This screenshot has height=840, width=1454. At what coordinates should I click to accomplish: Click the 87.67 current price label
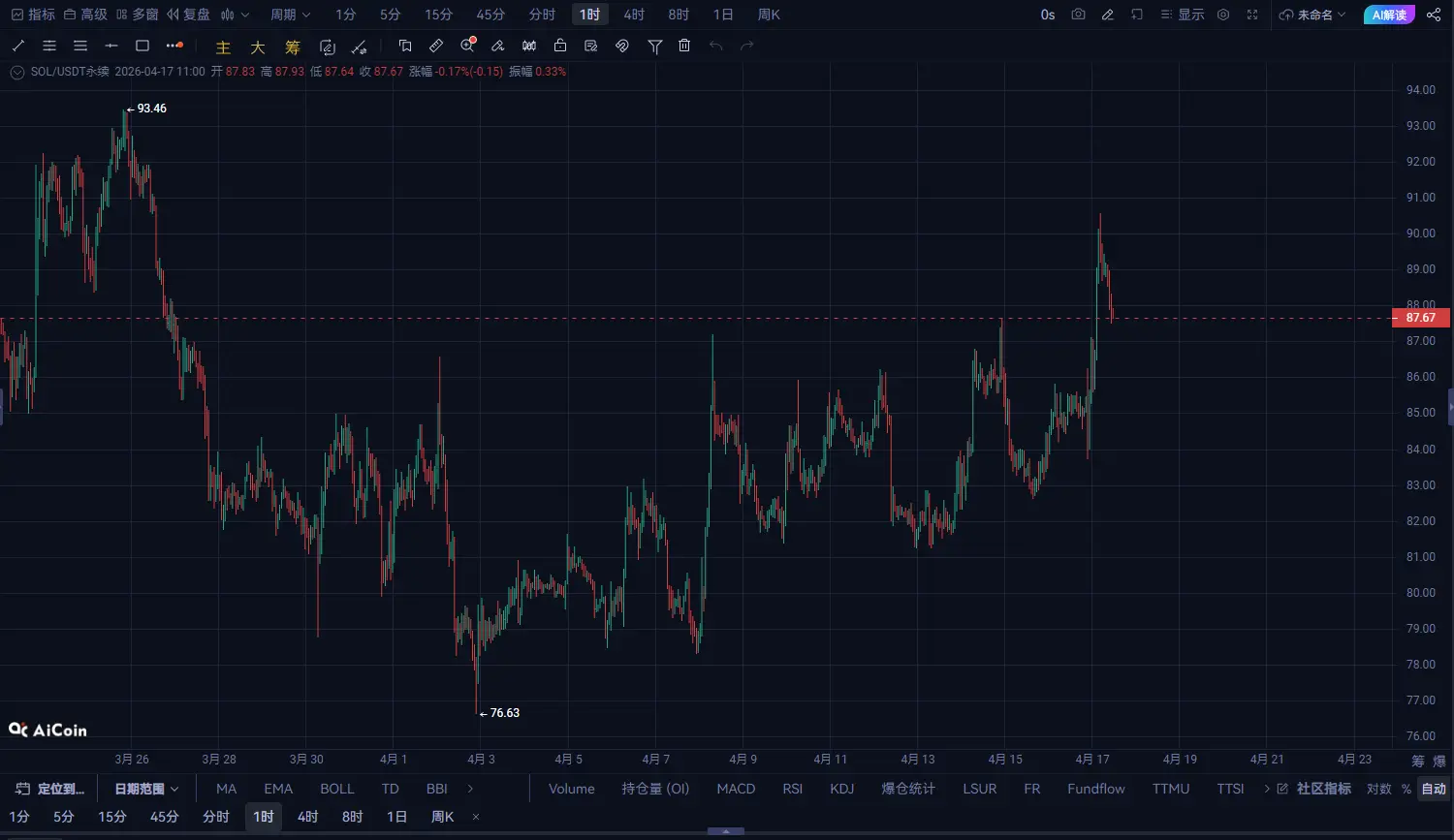tap(1420, 318)
